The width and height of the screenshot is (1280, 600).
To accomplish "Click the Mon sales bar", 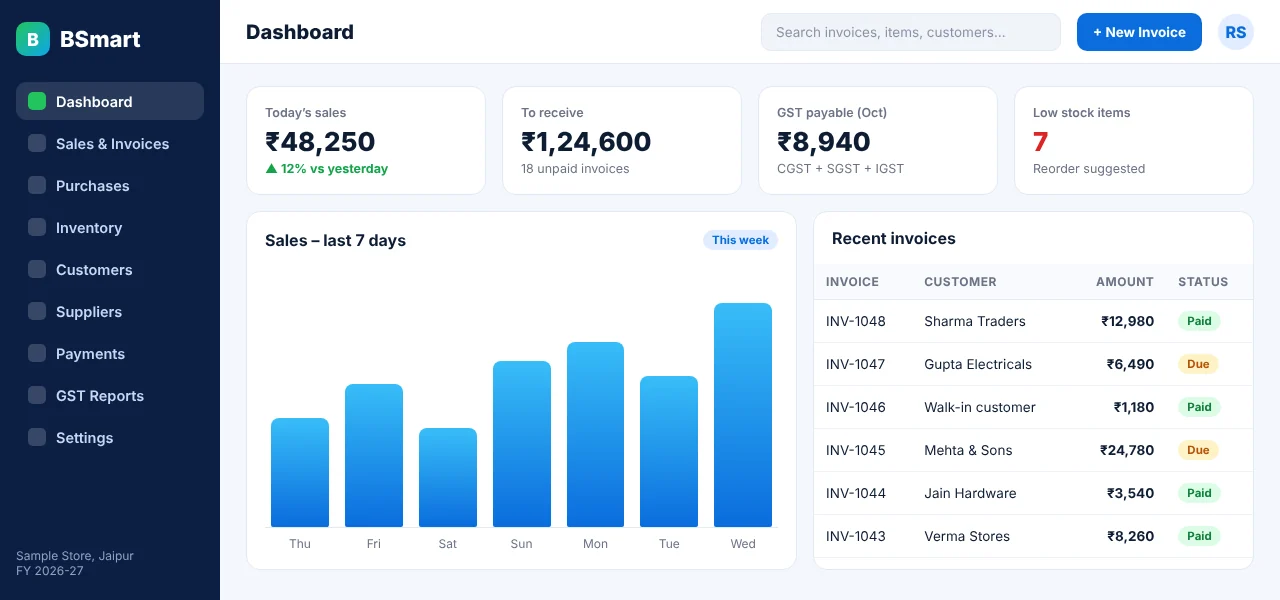I will (595, 434).
